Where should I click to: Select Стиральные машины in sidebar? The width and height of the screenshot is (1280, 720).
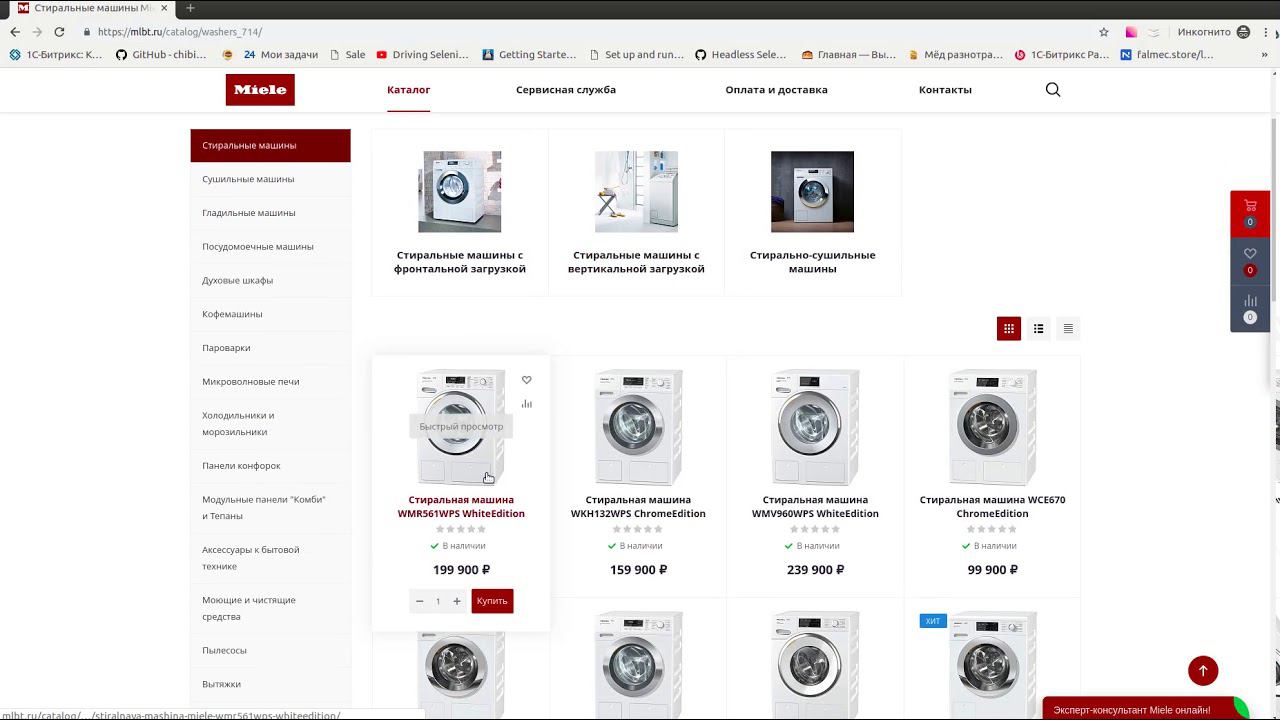click(x=270, y=145)
